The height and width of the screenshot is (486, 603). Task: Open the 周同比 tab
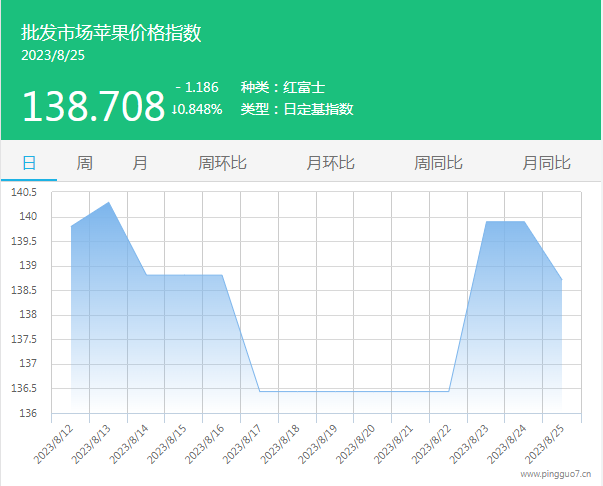(x=438, y=163)
